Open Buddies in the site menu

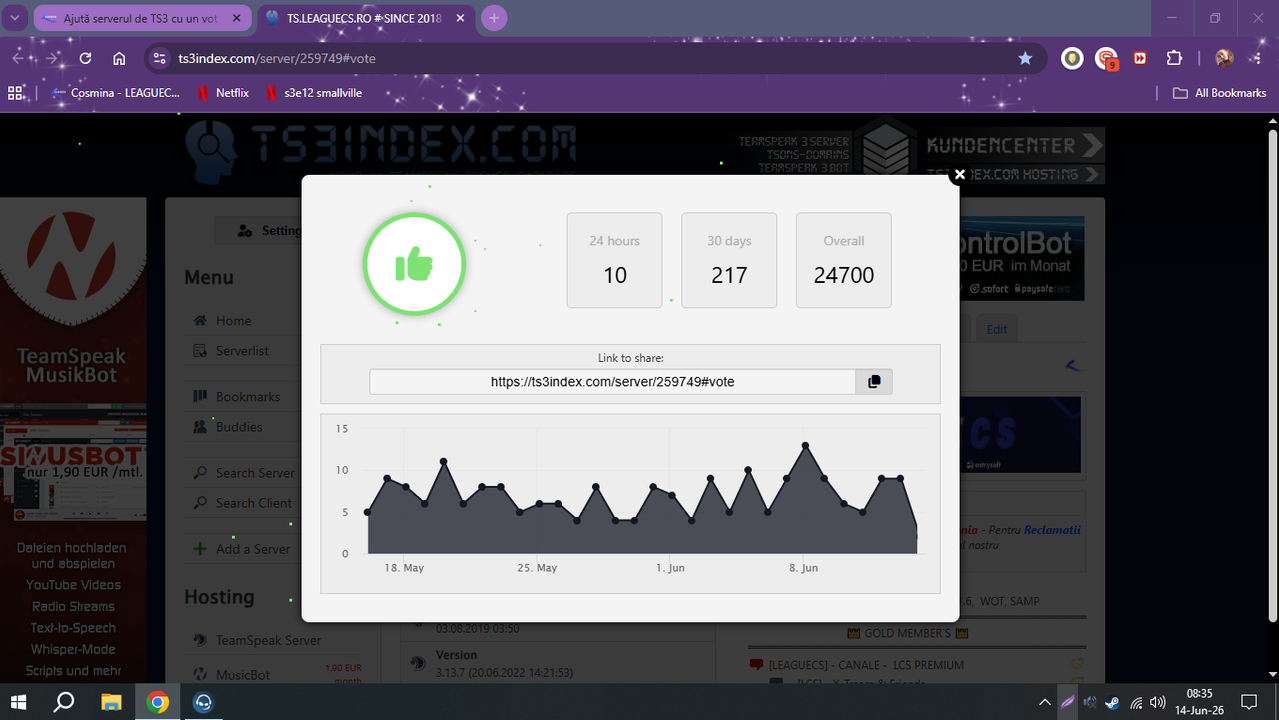(x=239, y=427)
